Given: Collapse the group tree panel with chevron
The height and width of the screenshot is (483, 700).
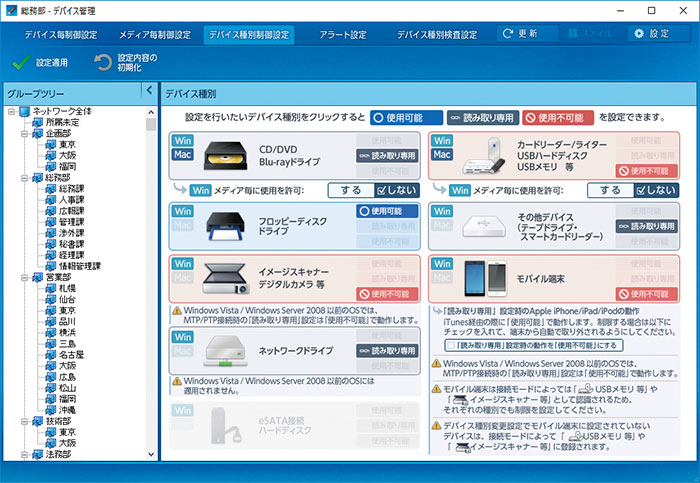Looking at the screenshot, I should pyautogui.click(x=148, y=91).
